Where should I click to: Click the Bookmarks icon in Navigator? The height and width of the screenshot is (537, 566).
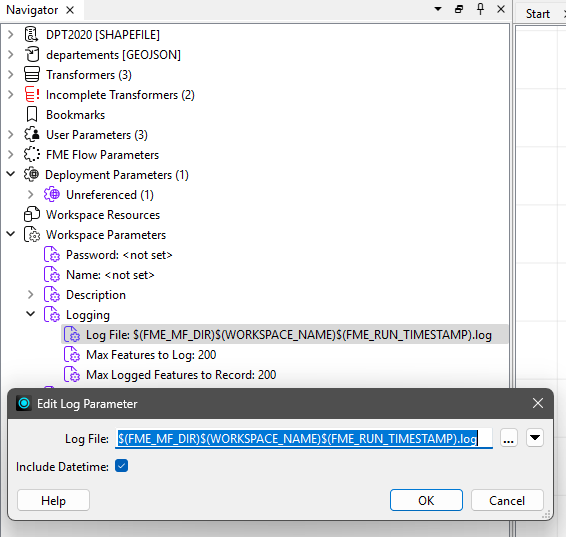32,114
